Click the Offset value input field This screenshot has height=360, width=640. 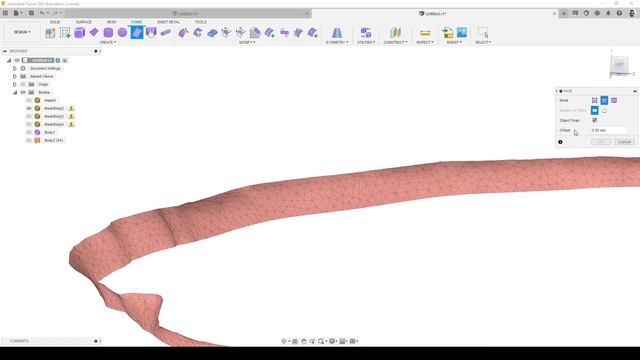tap(609, 130)
